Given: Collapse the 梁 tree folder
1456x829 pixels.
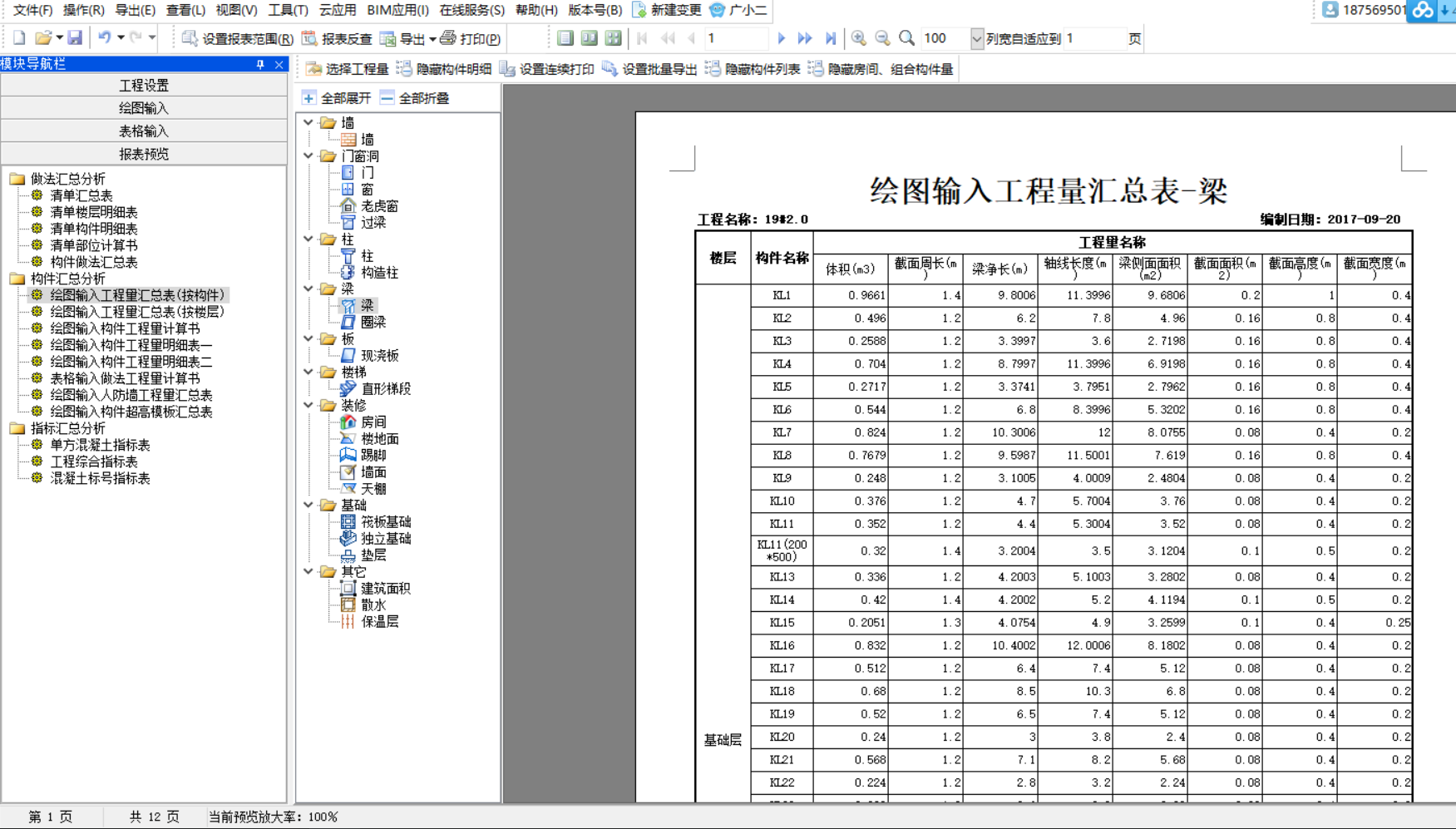Looking at the screenshot, I should [308, 289].
